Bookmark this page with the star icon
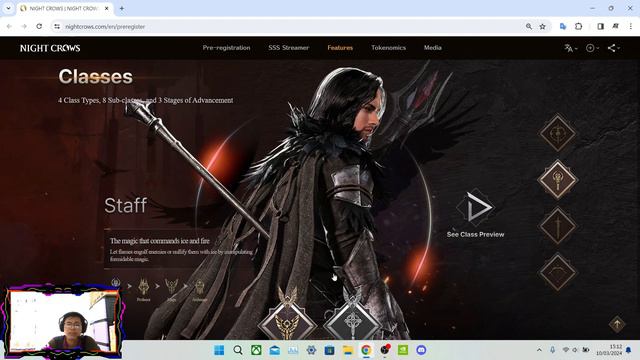The image size is (640, 360). (542, 27)
